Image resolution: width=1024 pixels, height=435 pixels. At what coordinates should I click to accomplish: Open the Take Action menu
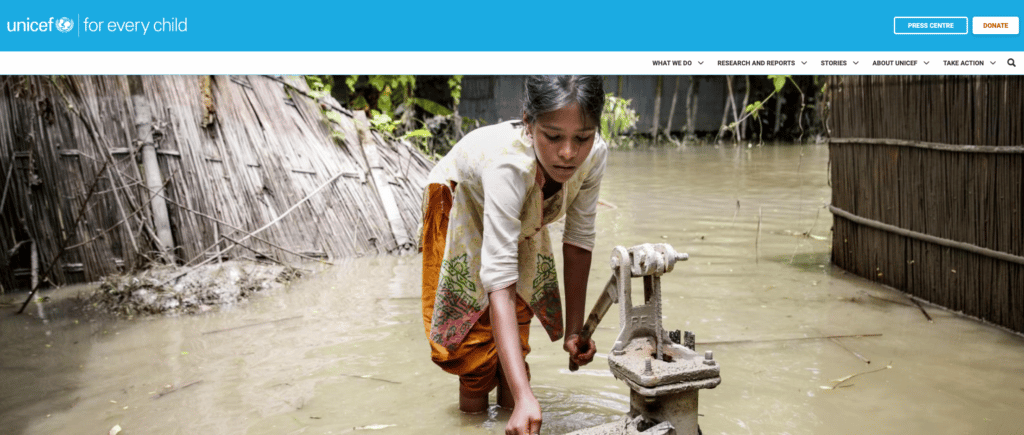(x=963, y=63)
